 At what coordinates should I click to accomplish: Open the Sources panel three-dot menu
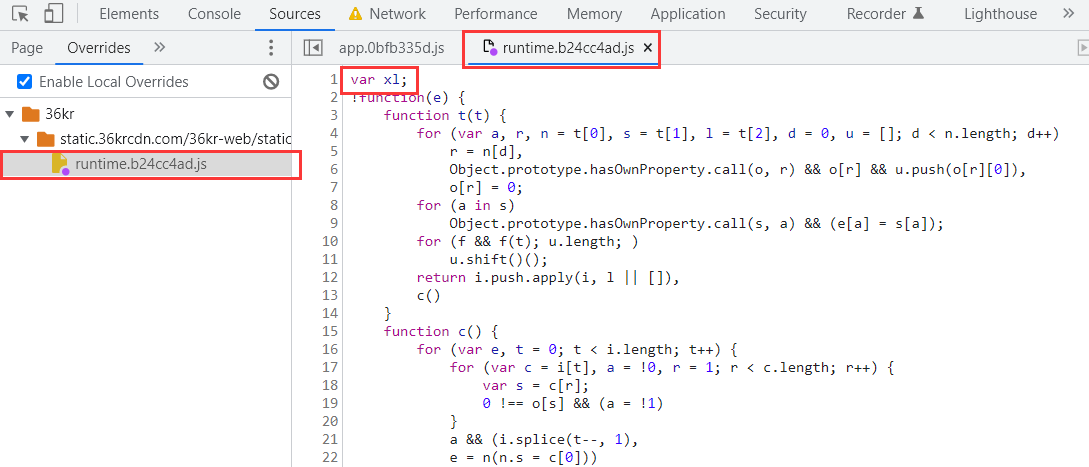[x=271, y=48]
